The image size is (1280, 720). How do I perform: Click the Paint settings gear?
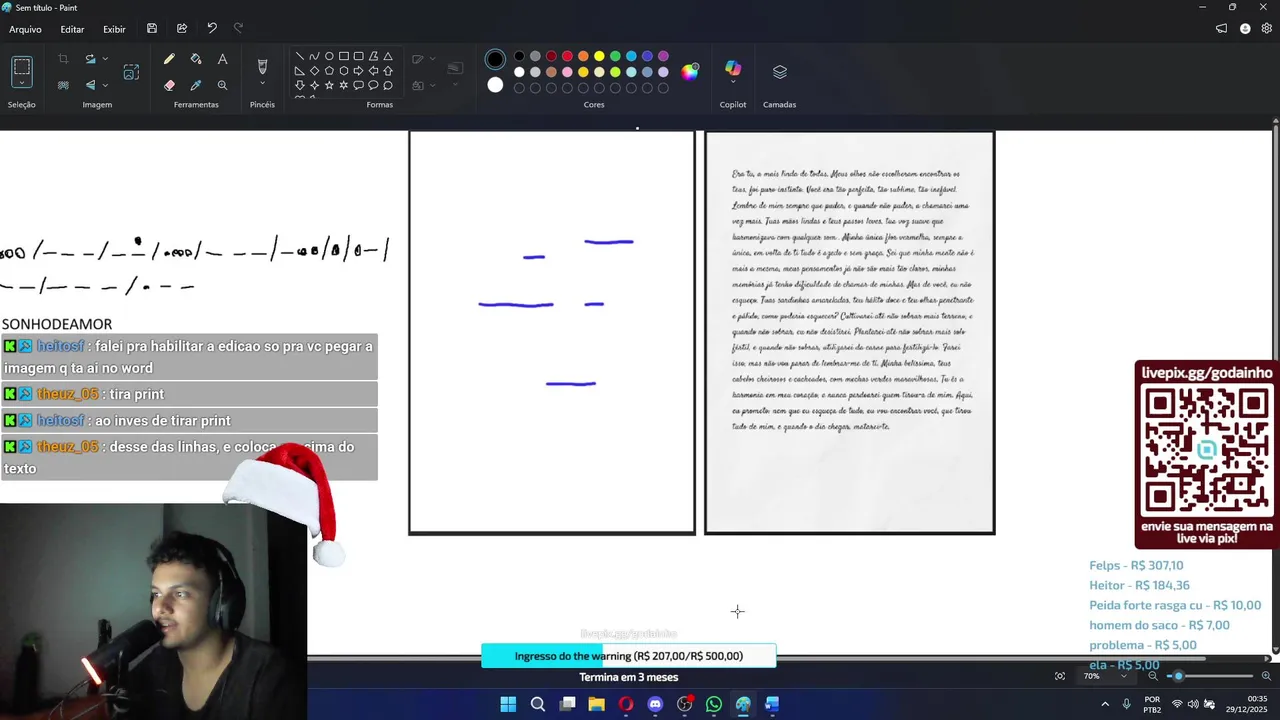point(1267,29)
